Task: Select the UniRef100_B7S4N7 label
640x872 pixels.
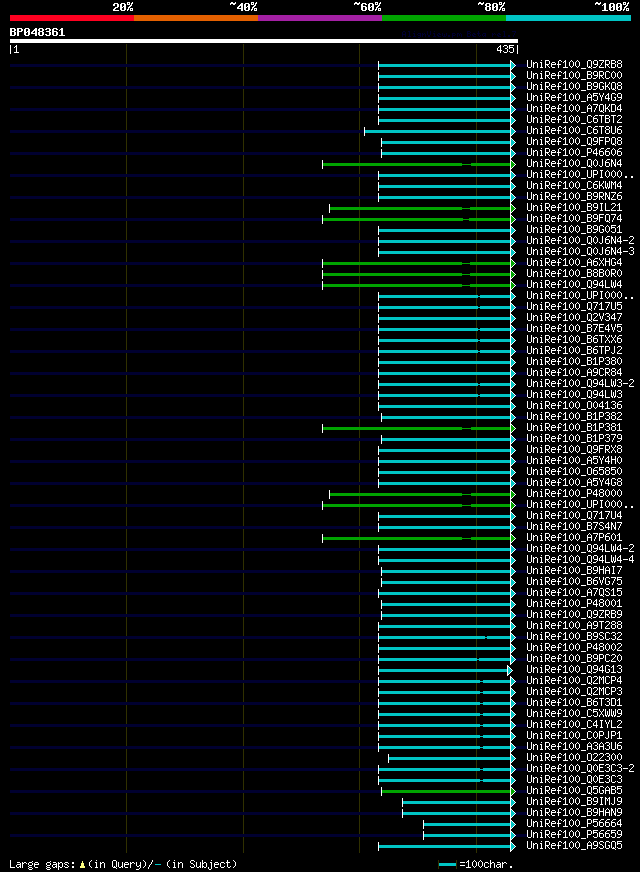Action: 574,527
